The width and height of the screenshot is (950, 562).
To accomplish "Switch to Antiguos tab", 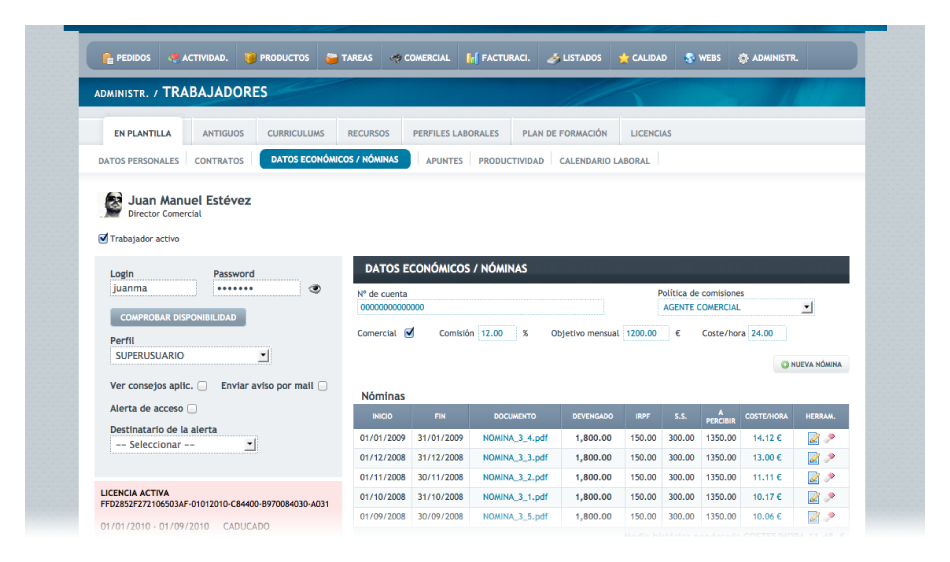I will click(x=223, y=133).
